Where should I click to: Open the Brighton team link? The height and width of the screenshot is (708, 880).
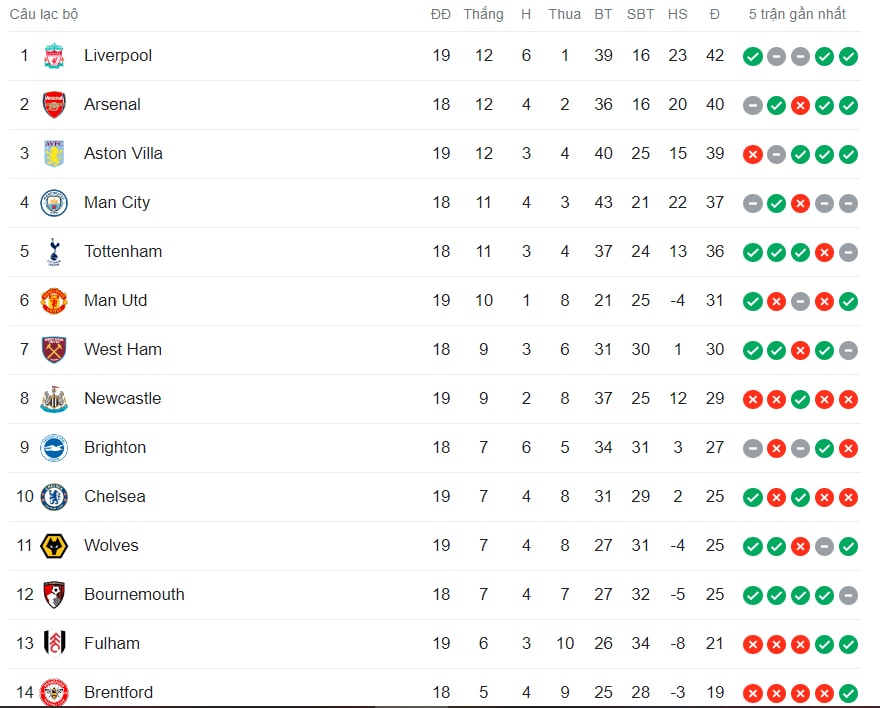[115, 447]
